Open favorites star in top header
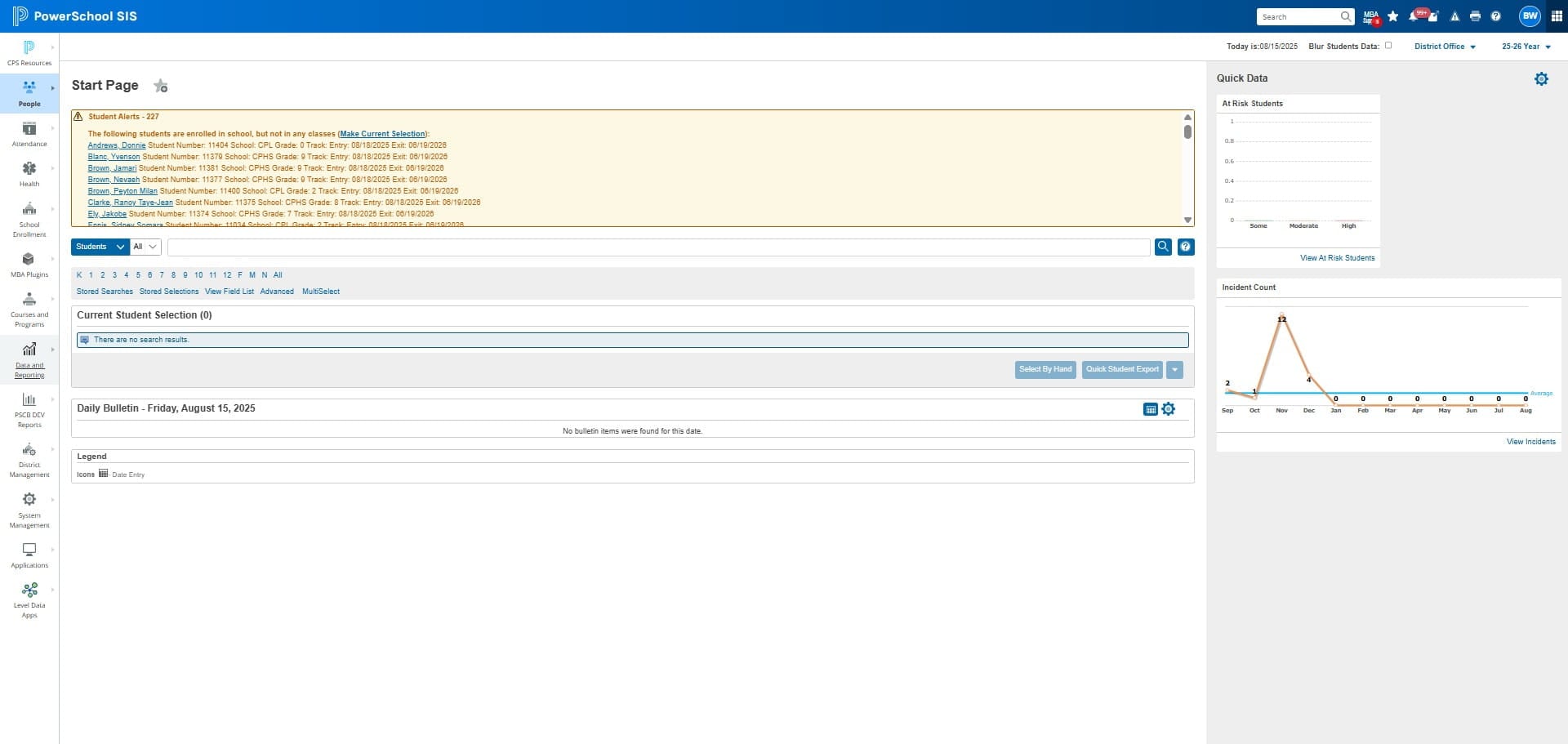1568x744 pixels. [x=1392, y=16]
